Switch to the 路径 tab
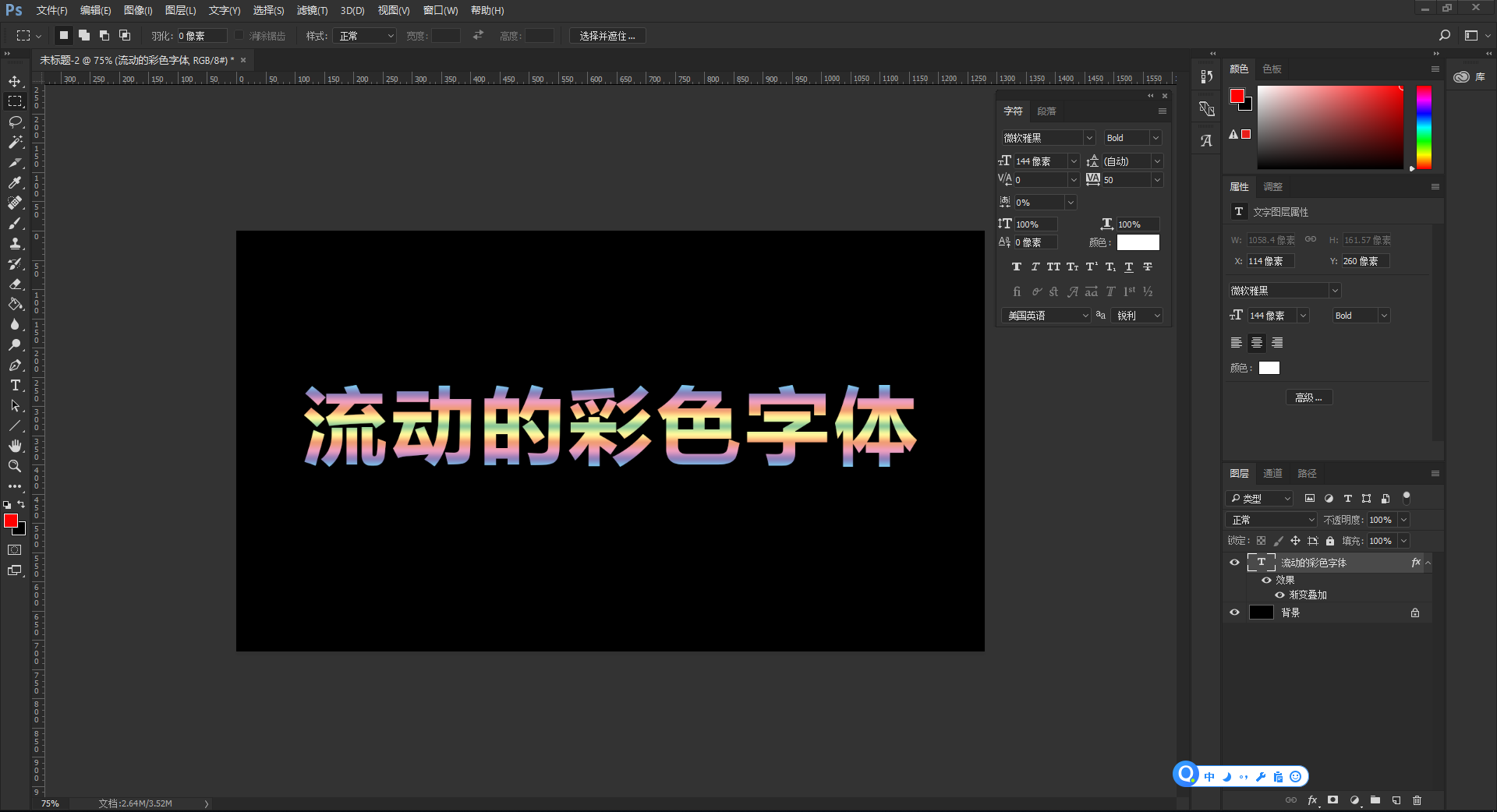The height and width of the screenshot is (812, 1497). point(1307,473)
